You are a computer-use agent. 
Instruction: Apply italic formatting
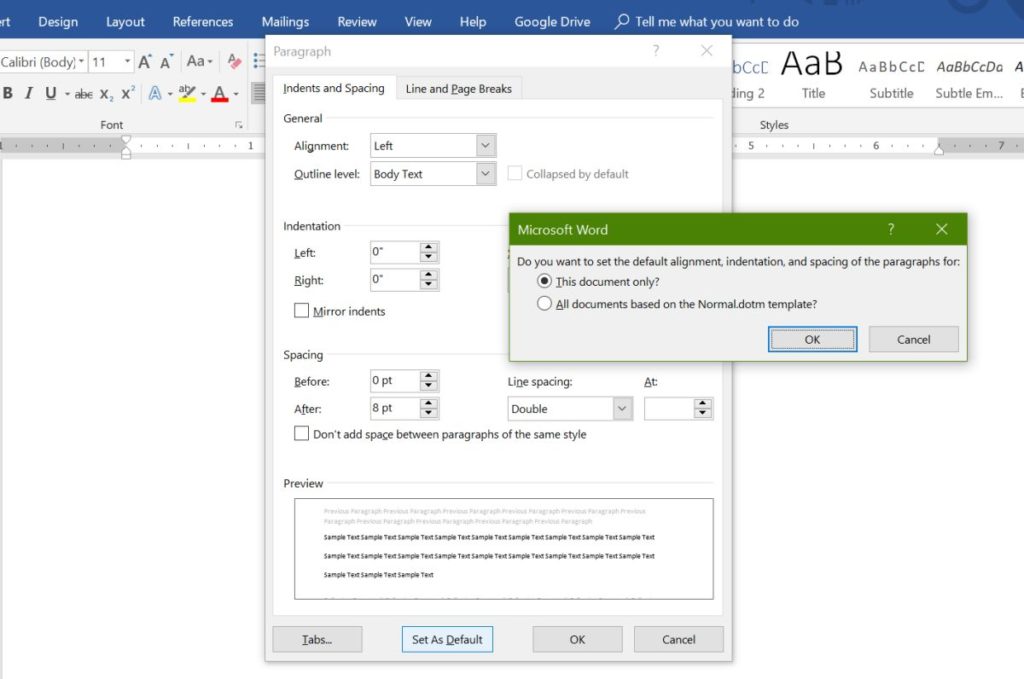(x=27, y=93)
